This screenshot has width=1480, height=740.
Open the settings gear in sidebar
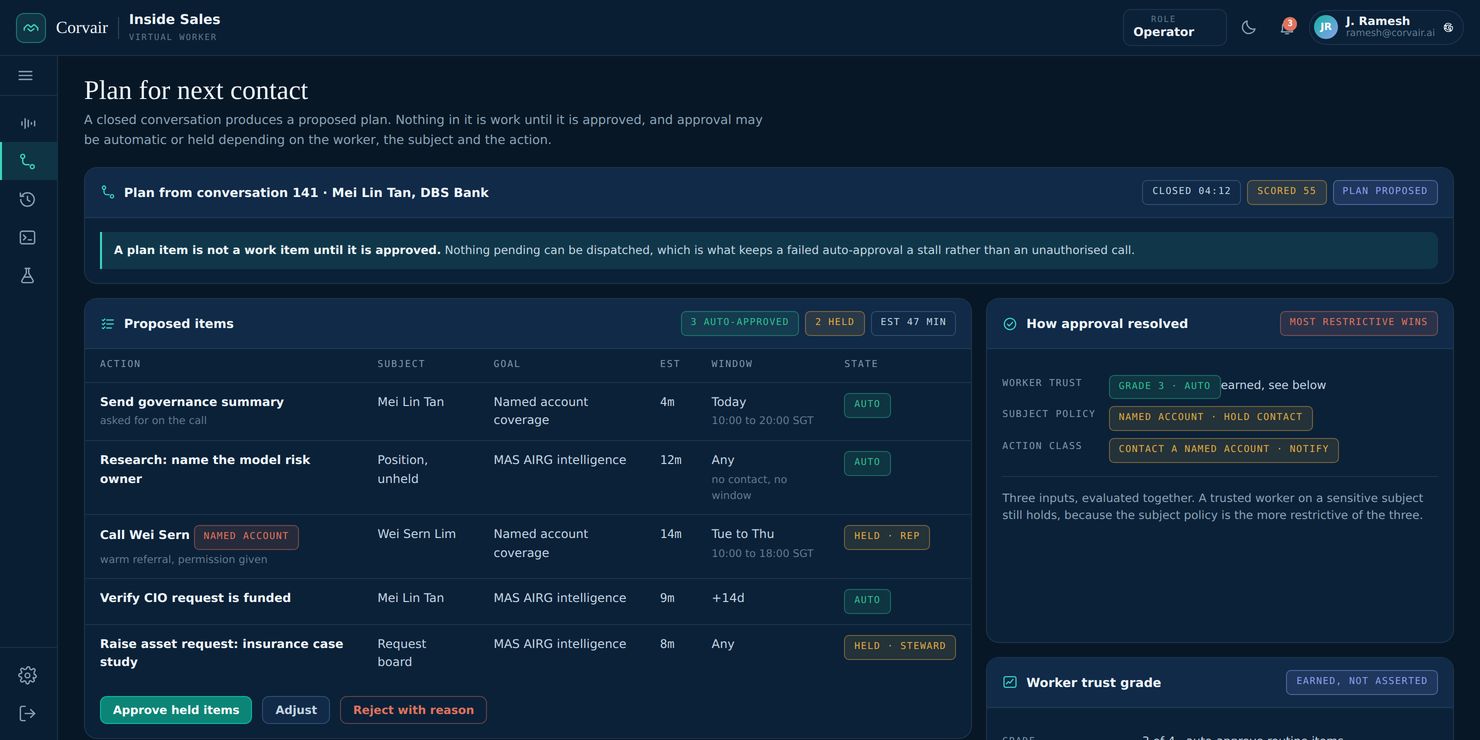(28, 675)
